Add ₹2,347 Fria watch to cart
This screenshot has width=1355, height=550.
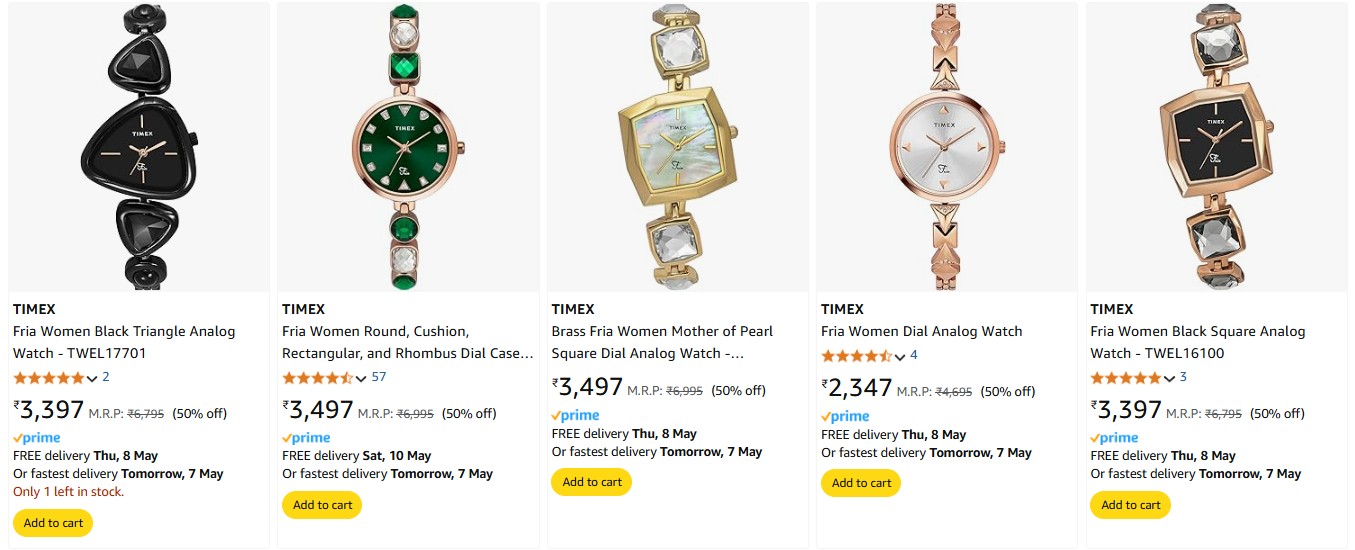tap(861, 483)
